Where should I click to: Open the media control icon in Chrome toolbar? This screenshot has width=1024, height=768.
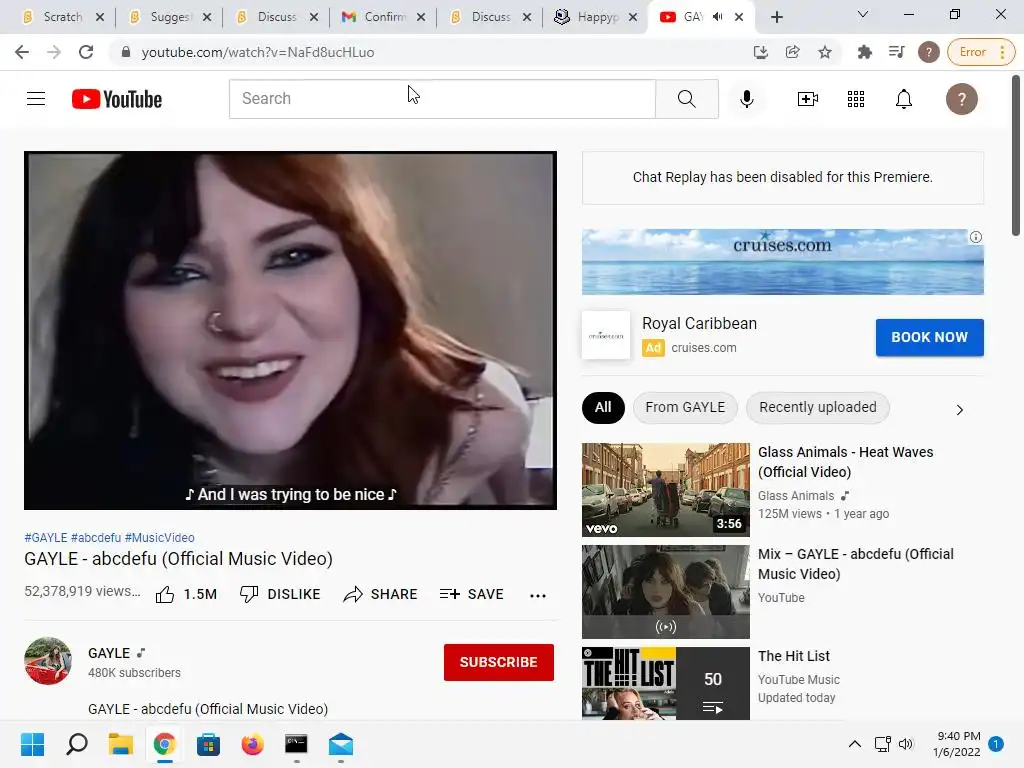(897, 52)
